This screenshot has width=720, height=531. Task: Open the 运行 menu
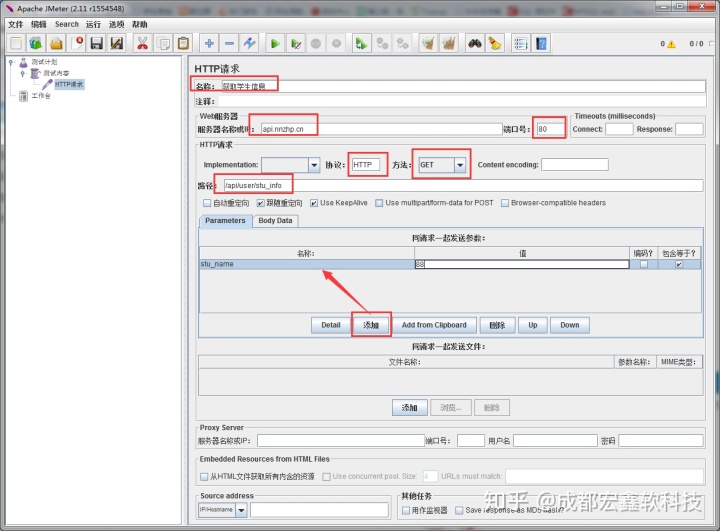pos(93,24)
